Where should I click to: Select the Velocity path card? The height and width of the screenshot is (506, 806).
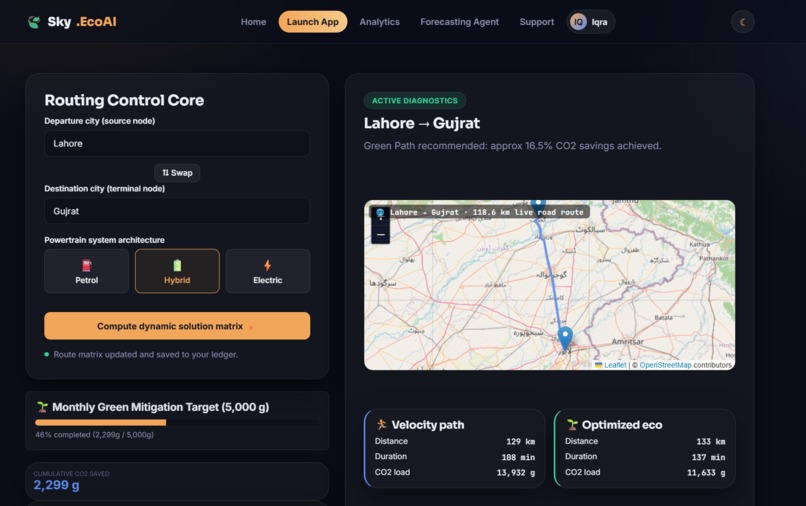click(454, 448)
